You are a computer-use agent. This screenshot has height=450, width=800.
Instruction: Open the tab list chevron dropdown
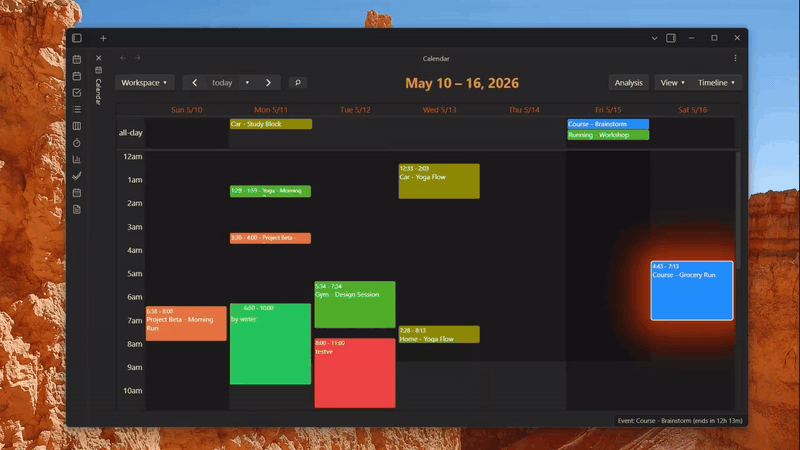click(654, 38)
